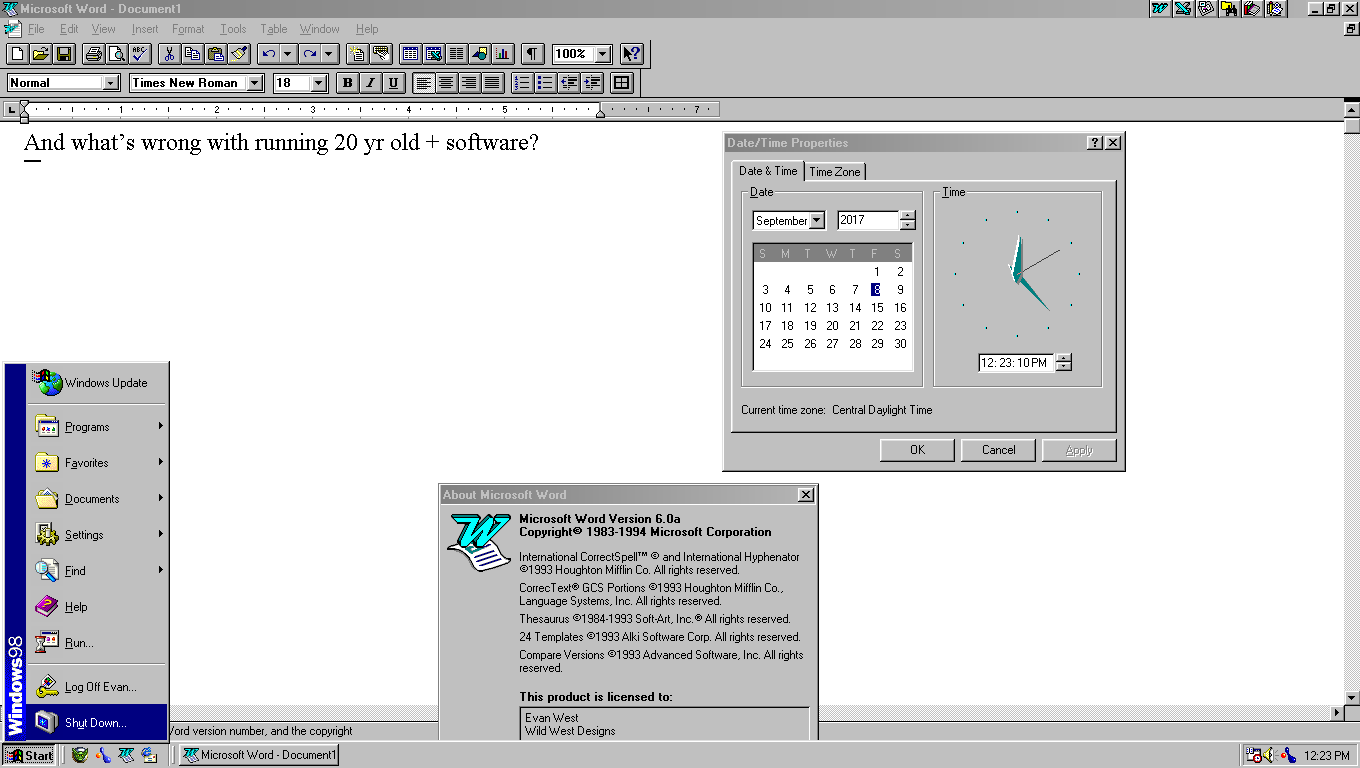Open the Times New Roman font dropdown
The image size is (1360, 768).
click(x=255, y=83)
